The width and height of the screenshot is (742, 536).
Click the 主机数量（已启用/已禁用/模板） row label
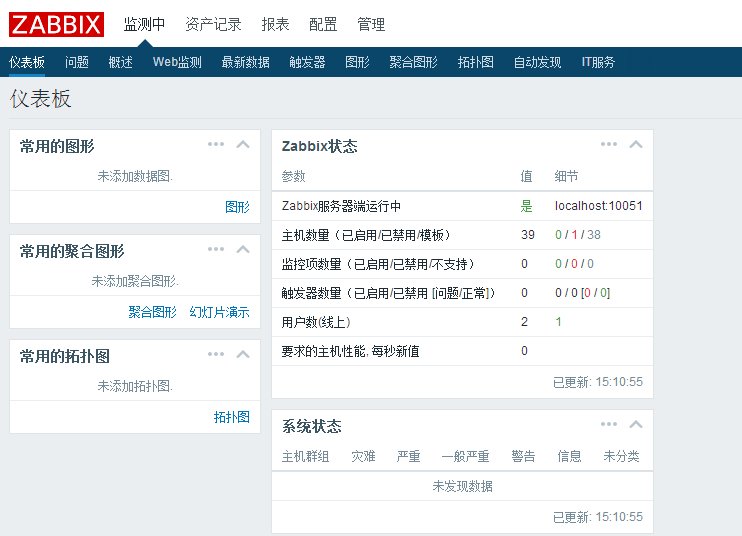point(366,235)
